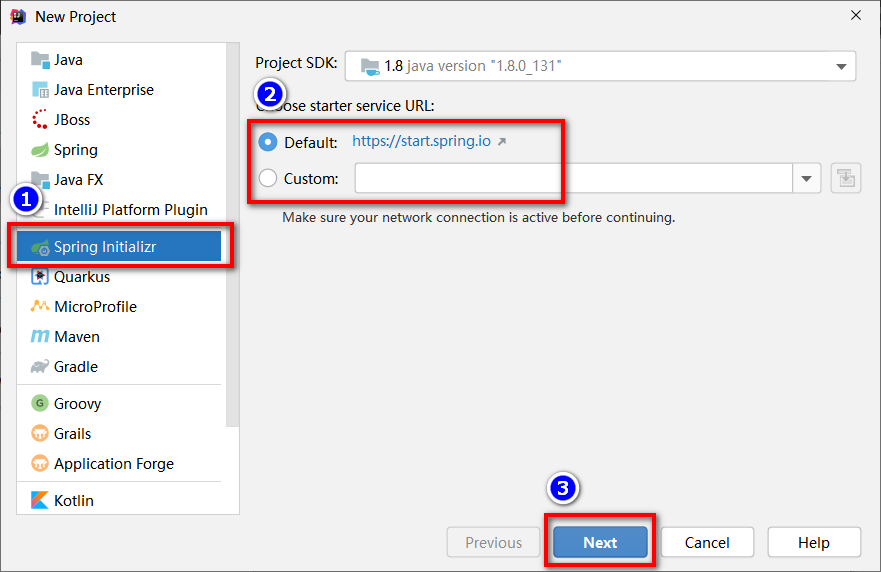Image resolution: width=881 pixels, height=572 pixels.
Task: Choose Spring in the project list
Action: [x=119, y=150]
